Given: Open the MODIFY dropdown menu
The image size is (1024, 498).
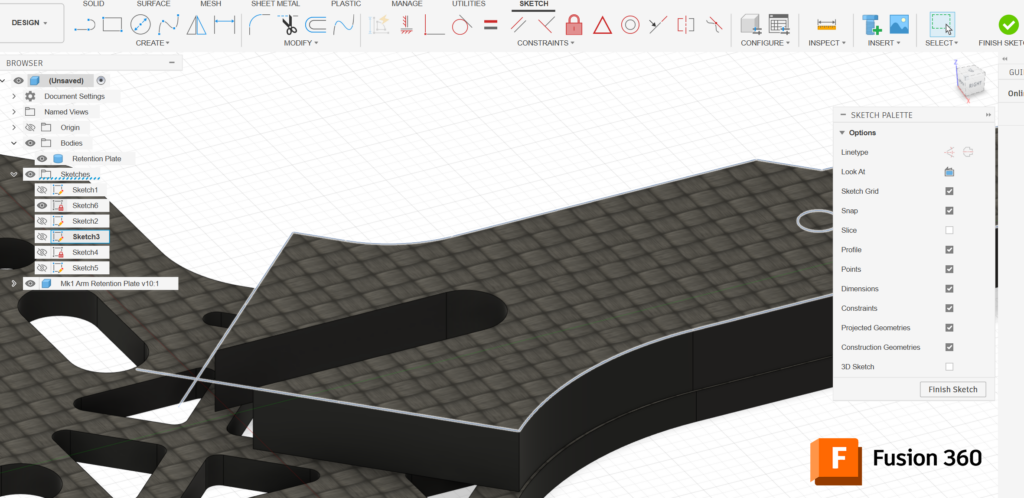Looking at the screenshot, I should click(301, 43).
